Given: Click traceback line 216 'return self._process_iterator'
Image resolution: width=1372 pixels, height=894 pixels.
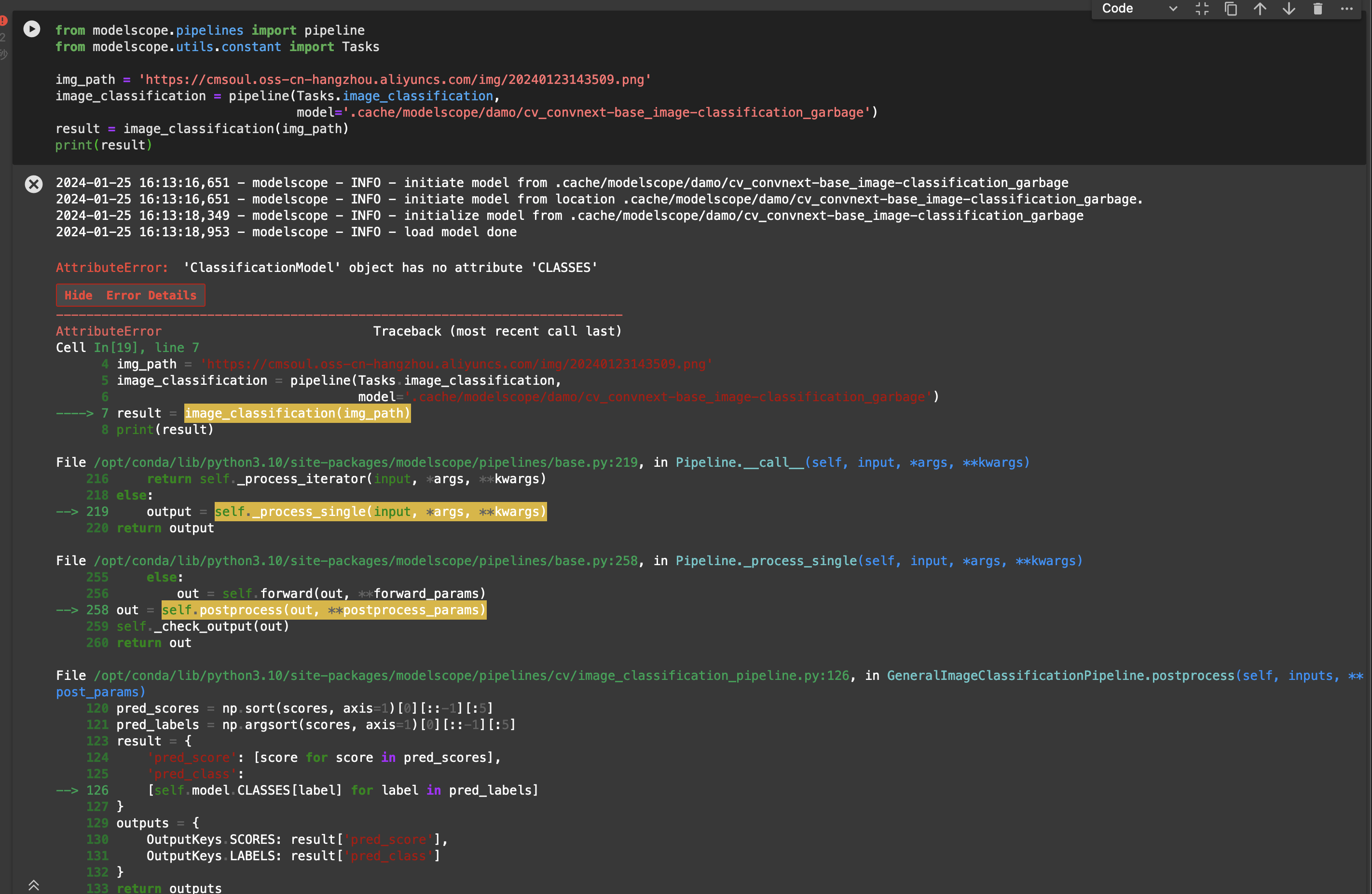Looking at the screenshot, I should (346, 479).
